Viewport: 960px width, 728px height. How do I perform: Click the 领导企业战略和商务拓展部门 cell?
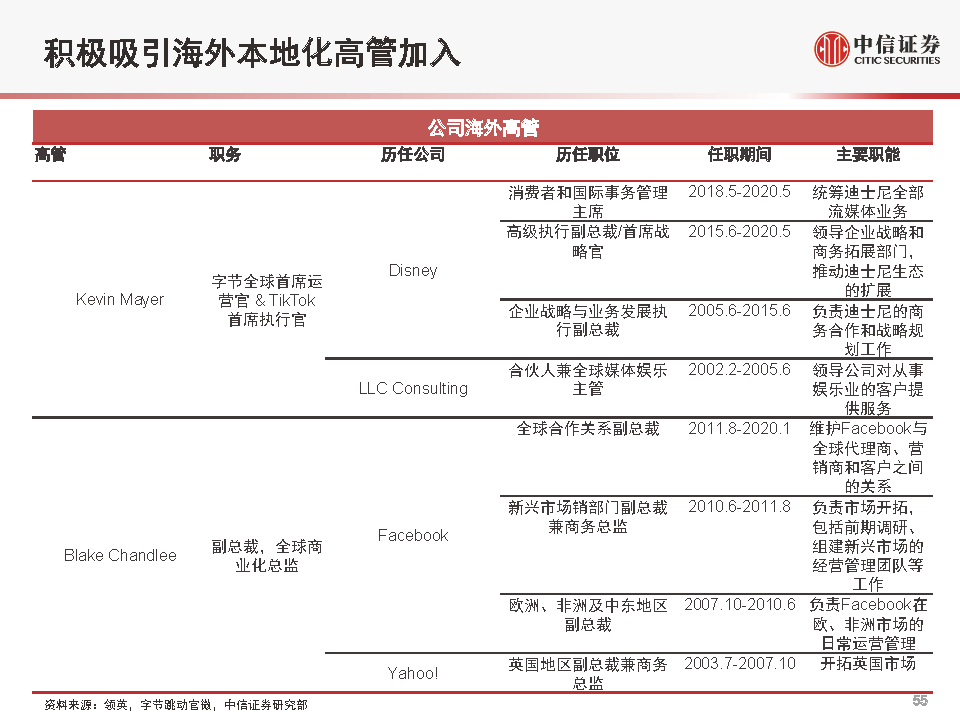coord(868,261)
